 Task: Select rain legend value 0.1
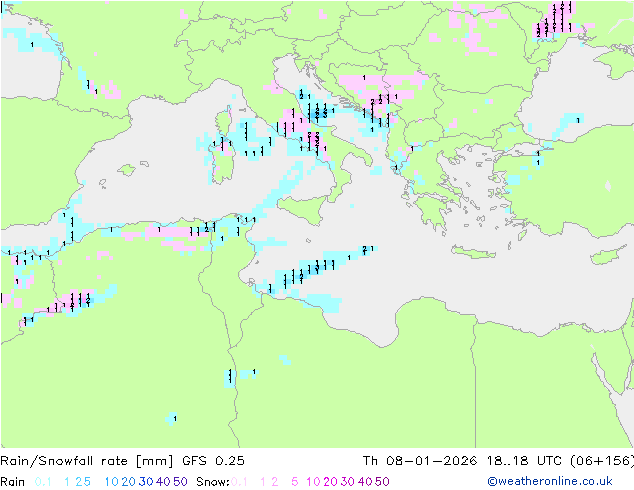(x=43, y=482)
